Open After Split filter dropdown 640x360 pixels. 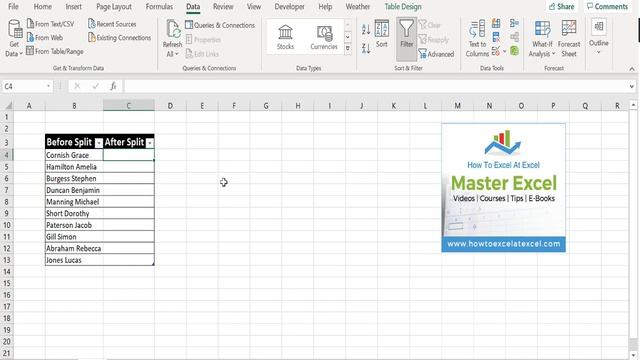150,143
